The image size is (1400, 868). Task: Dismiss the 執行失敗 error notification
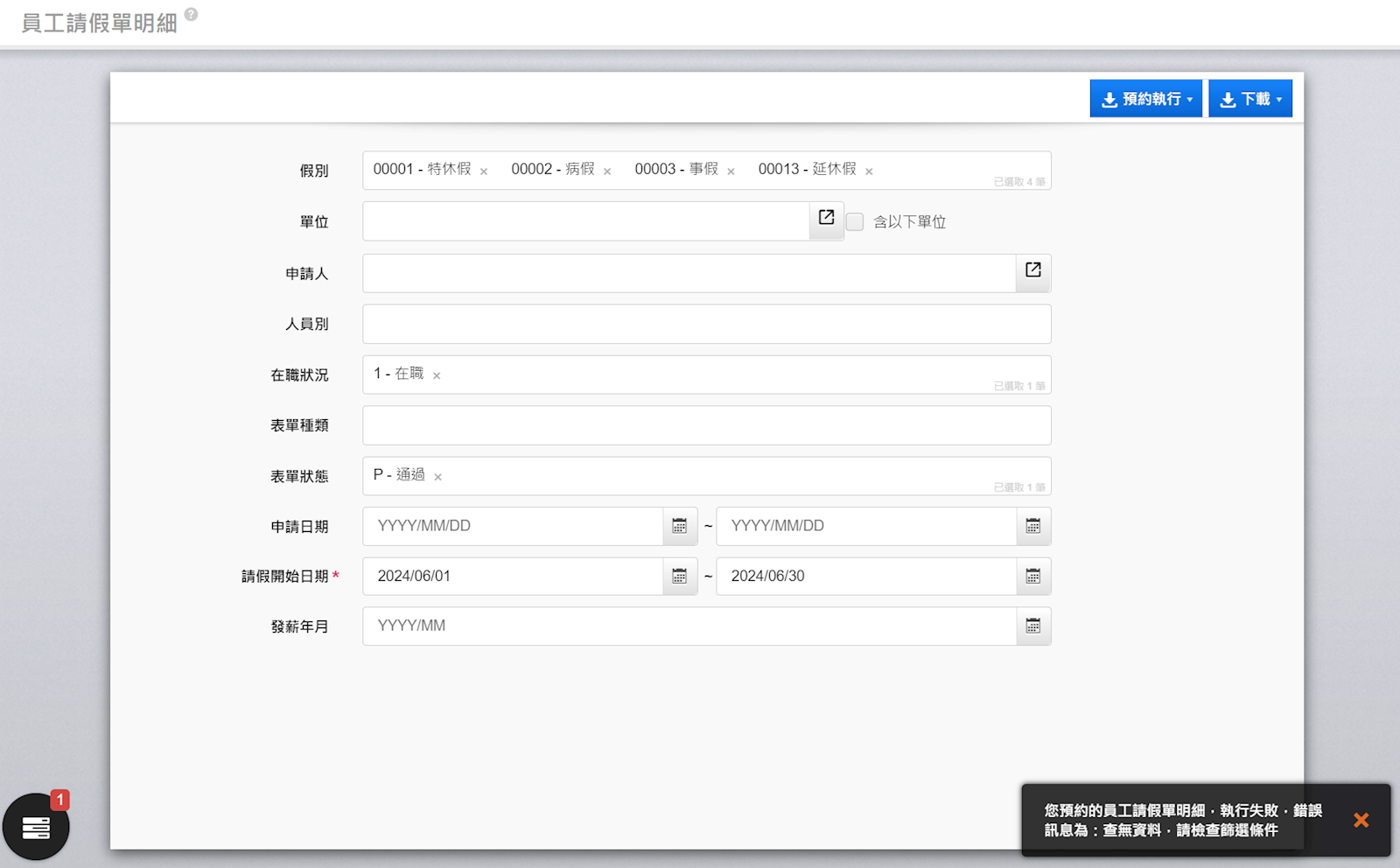(1361, 821)
